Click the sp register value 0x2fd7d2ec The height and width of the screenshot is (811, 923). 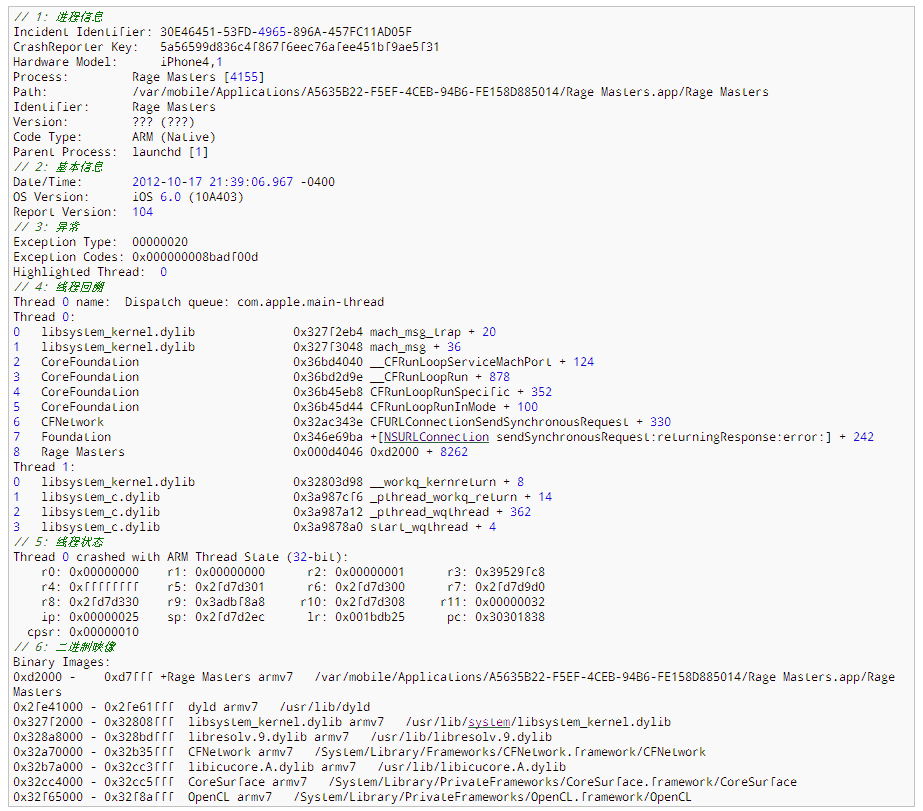pyautogui.click(x=230, y=617)
